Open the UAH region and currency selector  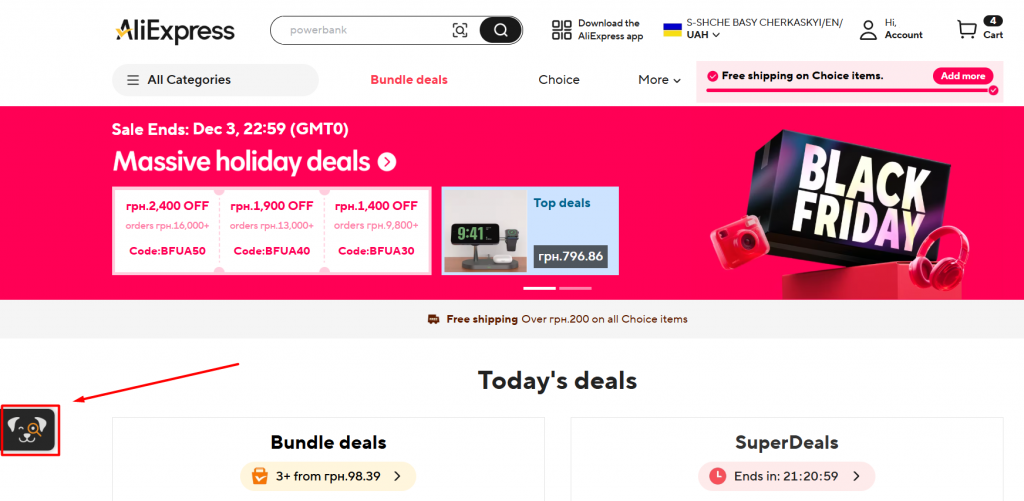[x=704, y=35]
